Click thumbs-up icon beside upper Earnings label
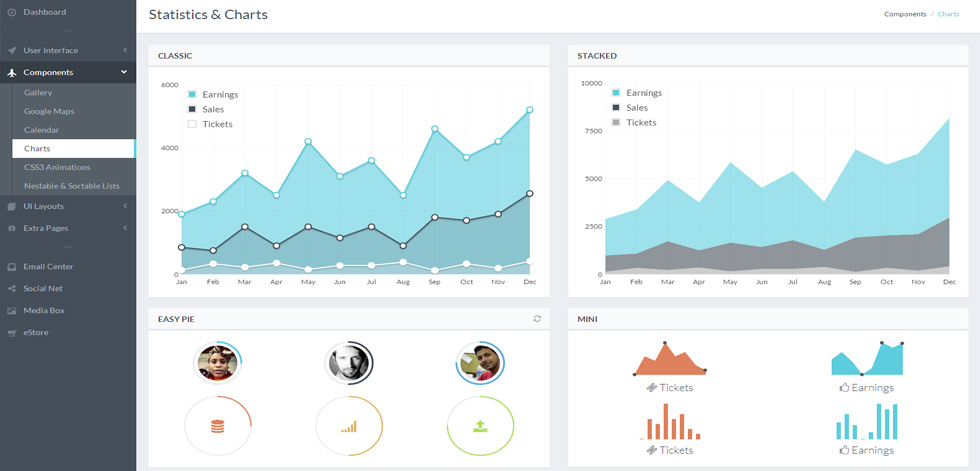The image size is (980, 471). tap(844, 387)
